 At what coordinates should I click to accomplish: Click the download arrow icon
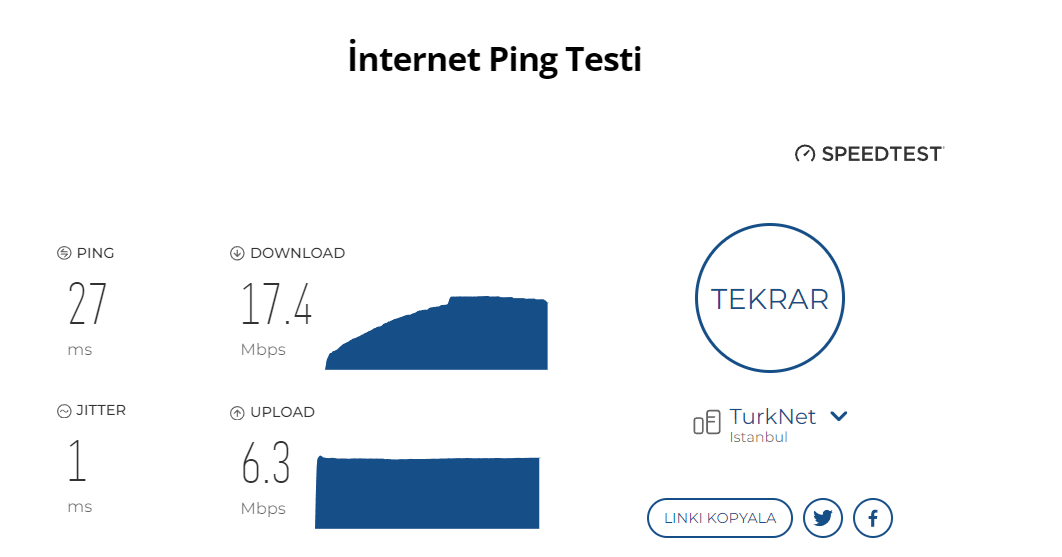[x=237, y=253]
